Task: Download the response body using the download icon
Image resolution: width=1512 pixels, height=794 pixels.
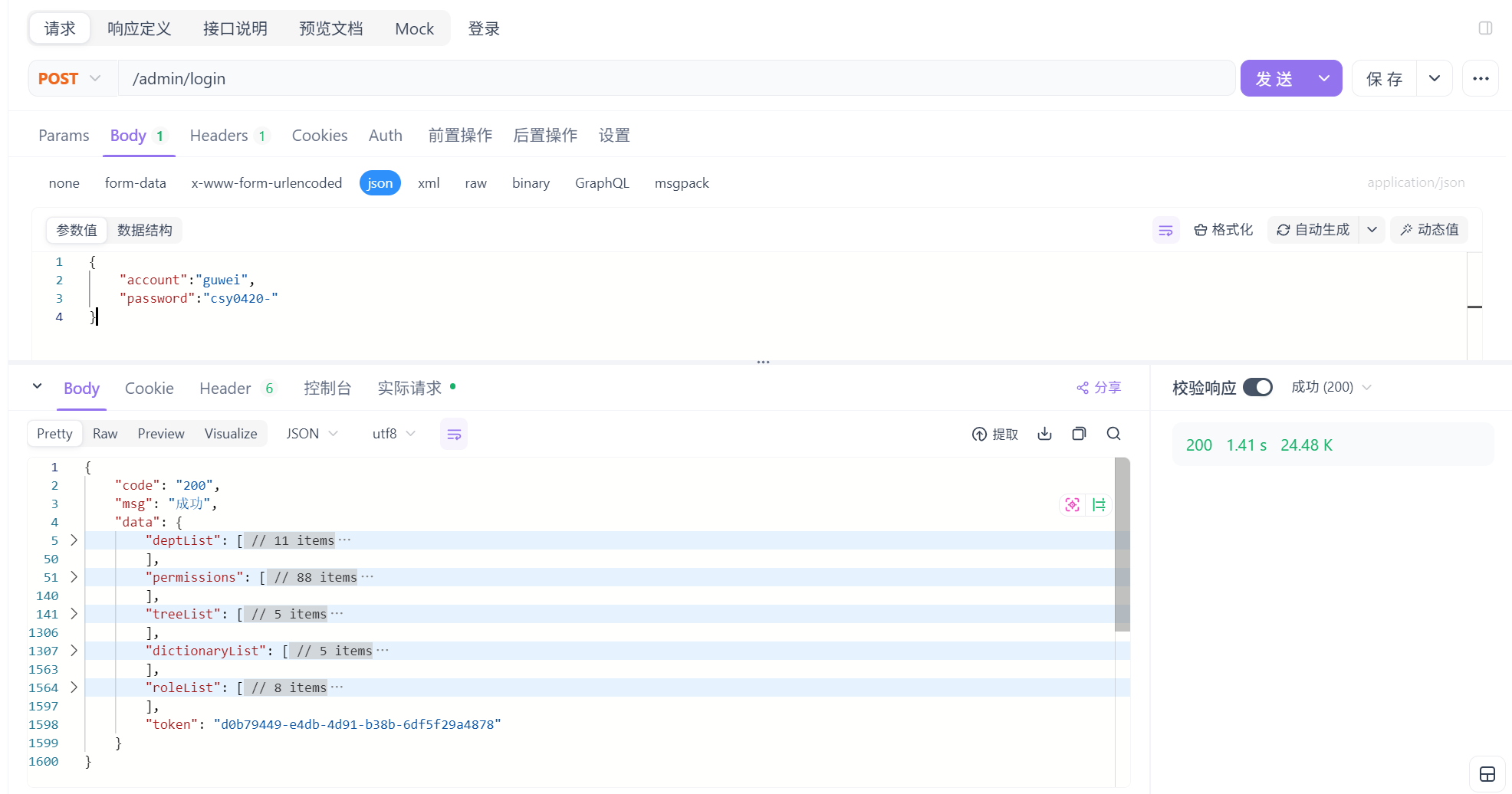Action: click(x=1044, y=433)
